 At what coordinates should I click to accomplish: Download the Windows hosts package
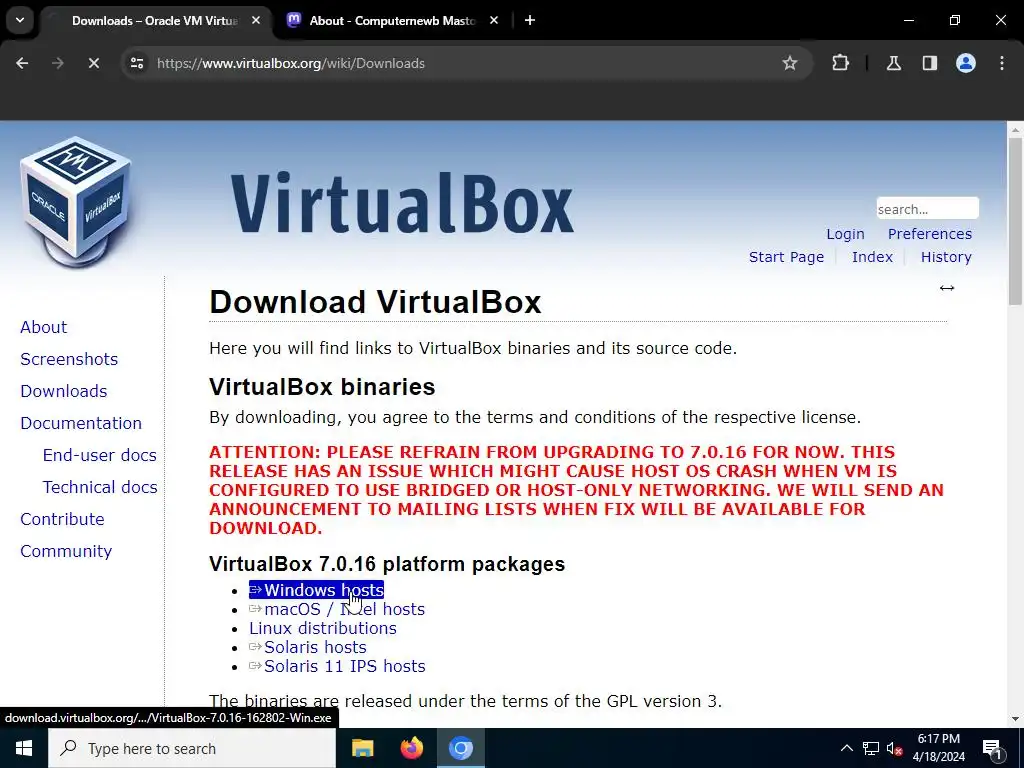pos(316,590)
